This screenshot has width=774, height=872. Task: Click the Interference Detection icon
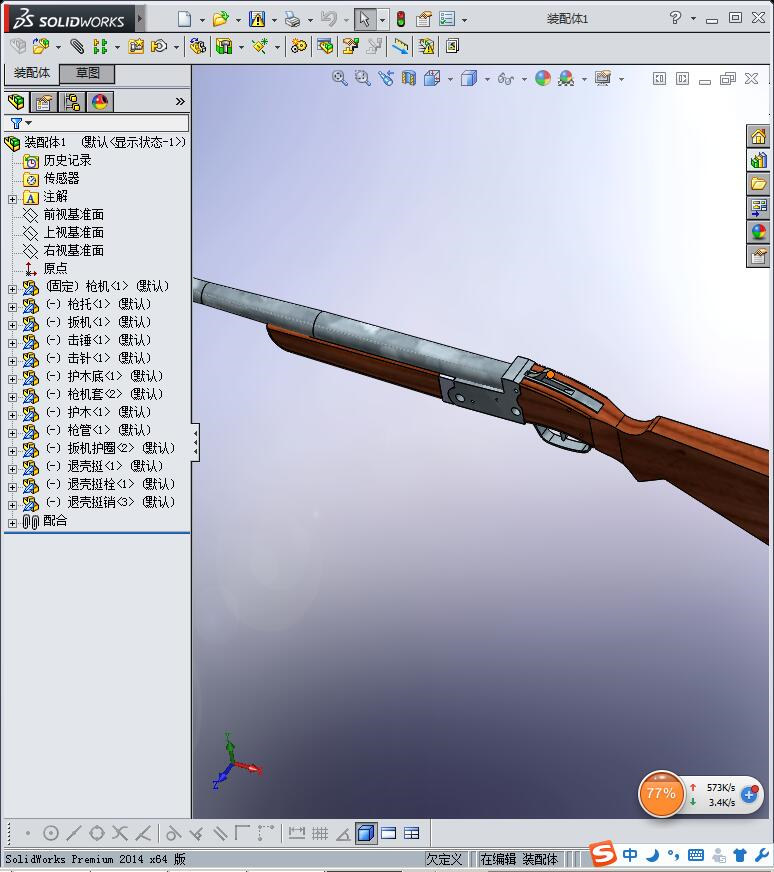pos(426,46)
